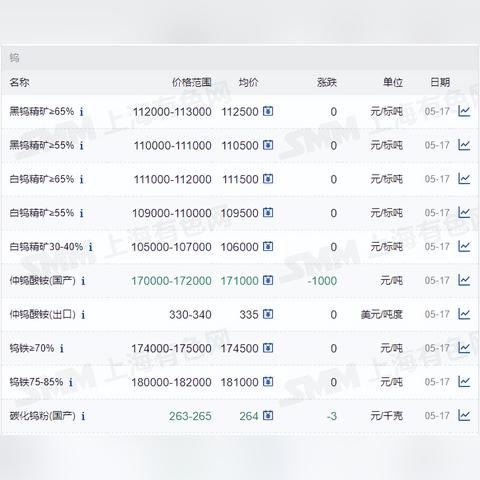The width and height of the screenshot is (480, 480).
Task: Open info icon for 仲钨酸铵(国产)
Action: pos(83,281)
